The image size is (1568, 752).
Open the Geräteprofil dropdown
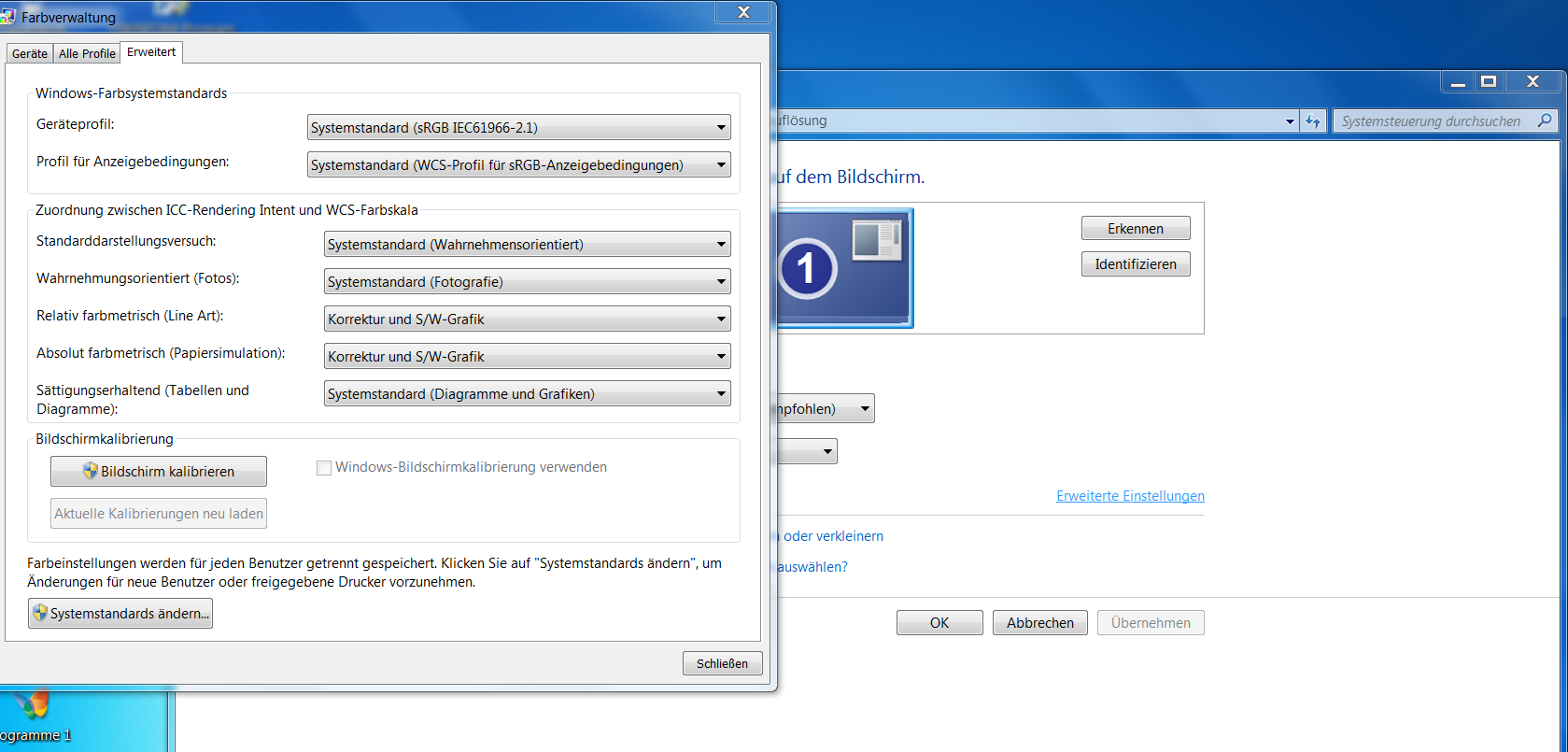(x=518, y=127)
